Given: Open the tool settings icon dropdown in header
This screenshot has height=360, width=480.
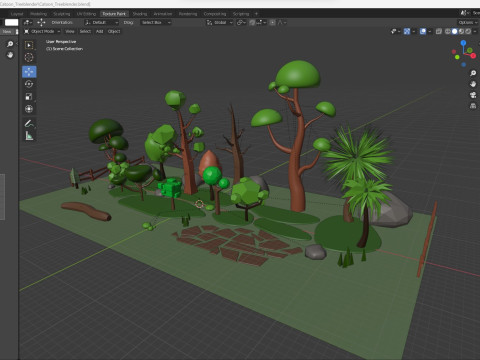Looking at the screenshot, I should tap(28, 22).
